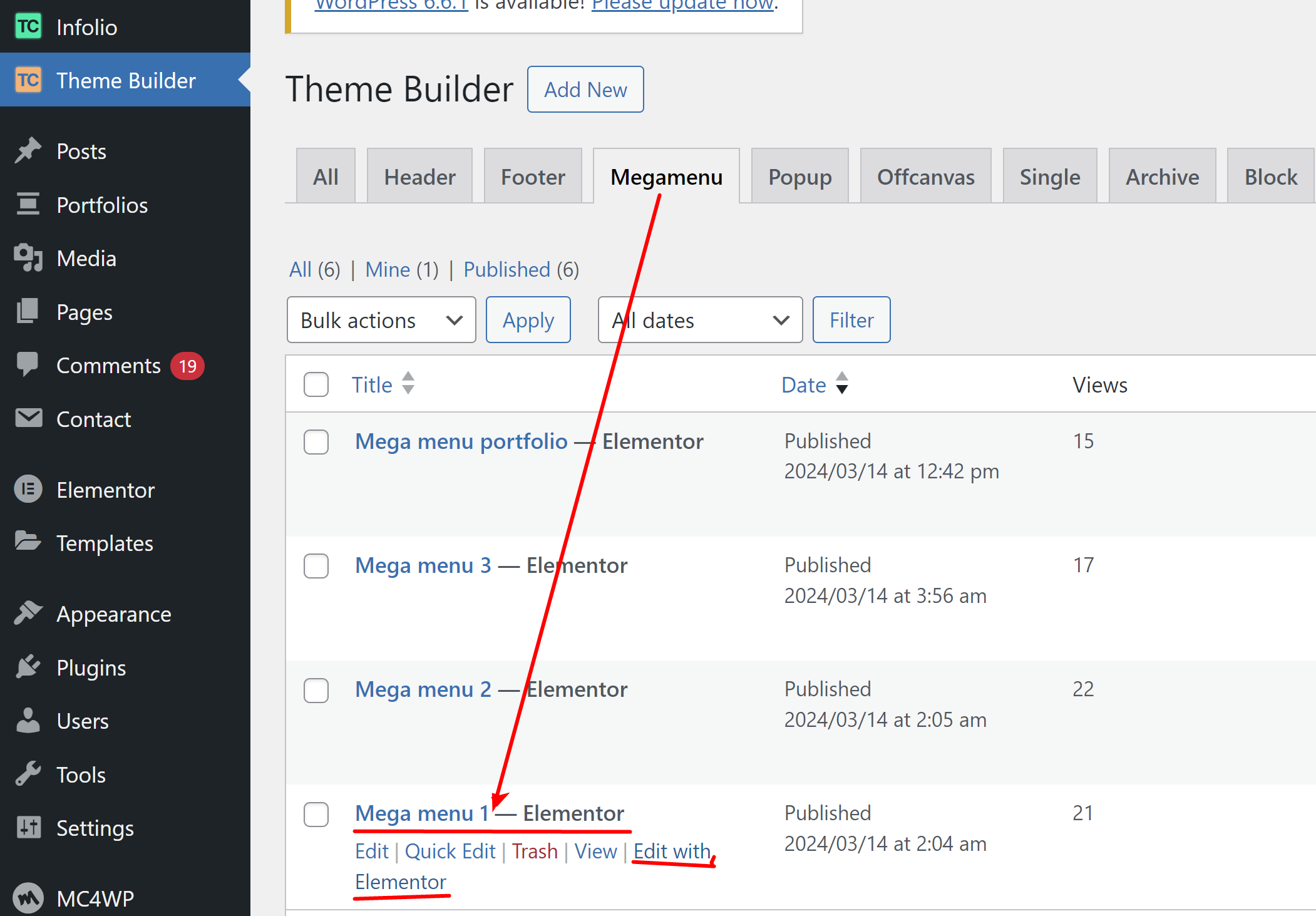Open the Posts menu item
This screenshot has height=916, width=1316.
click(125, 151)
